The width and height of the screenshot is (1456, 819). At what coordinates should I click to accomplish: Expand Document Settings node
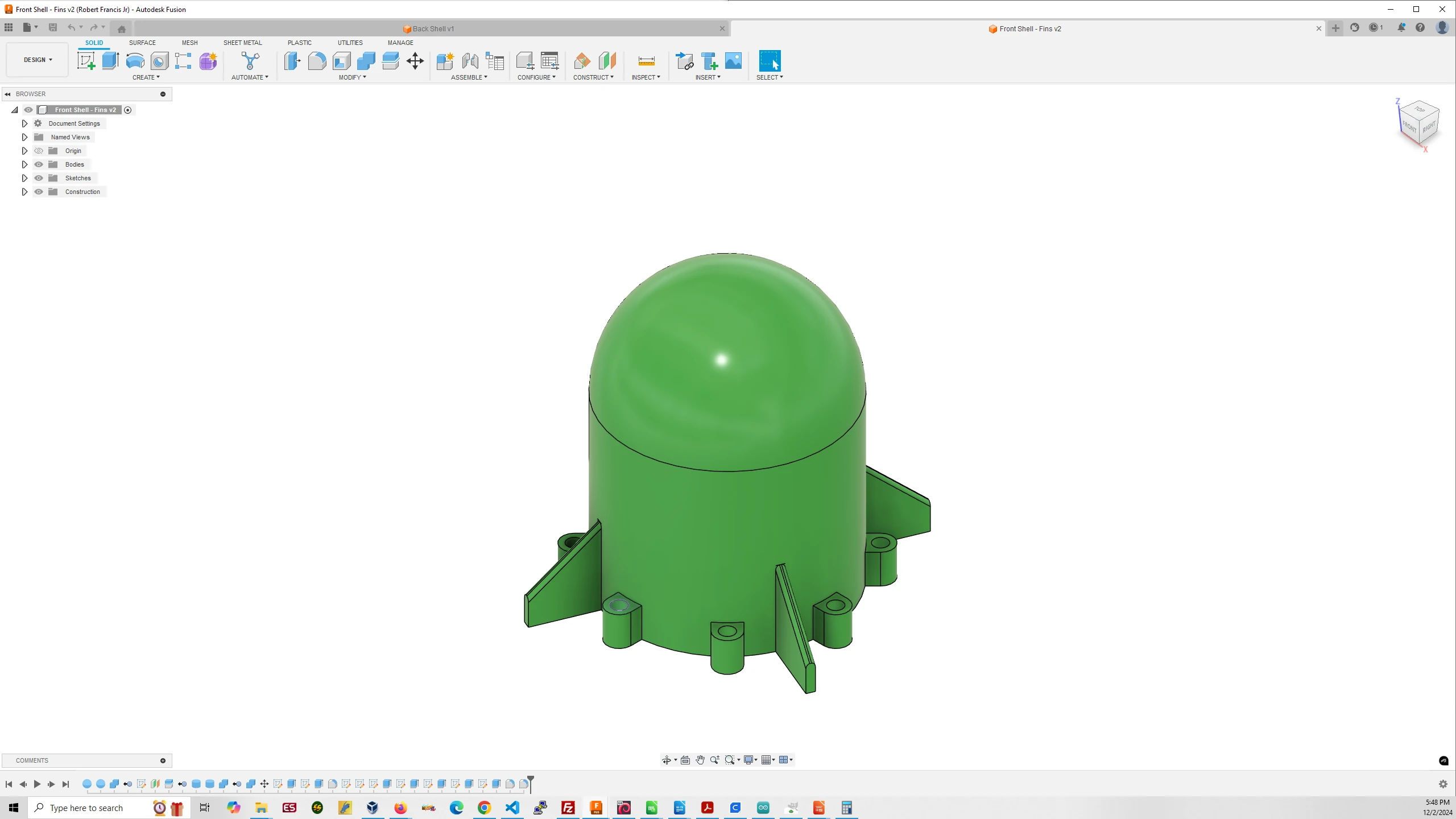(x=24, y=123)
